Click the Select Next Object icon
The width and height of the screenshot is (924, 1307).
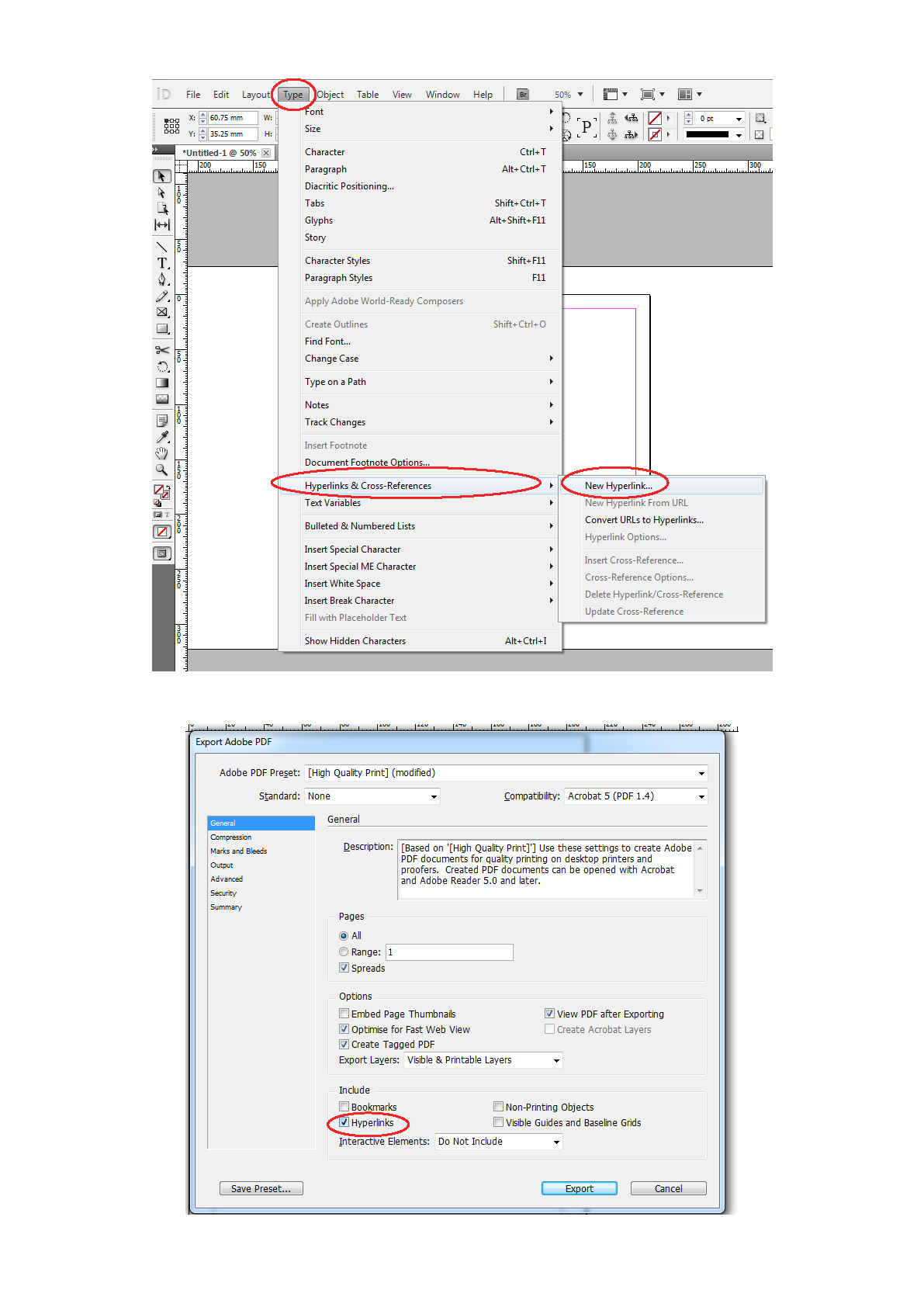632,134
